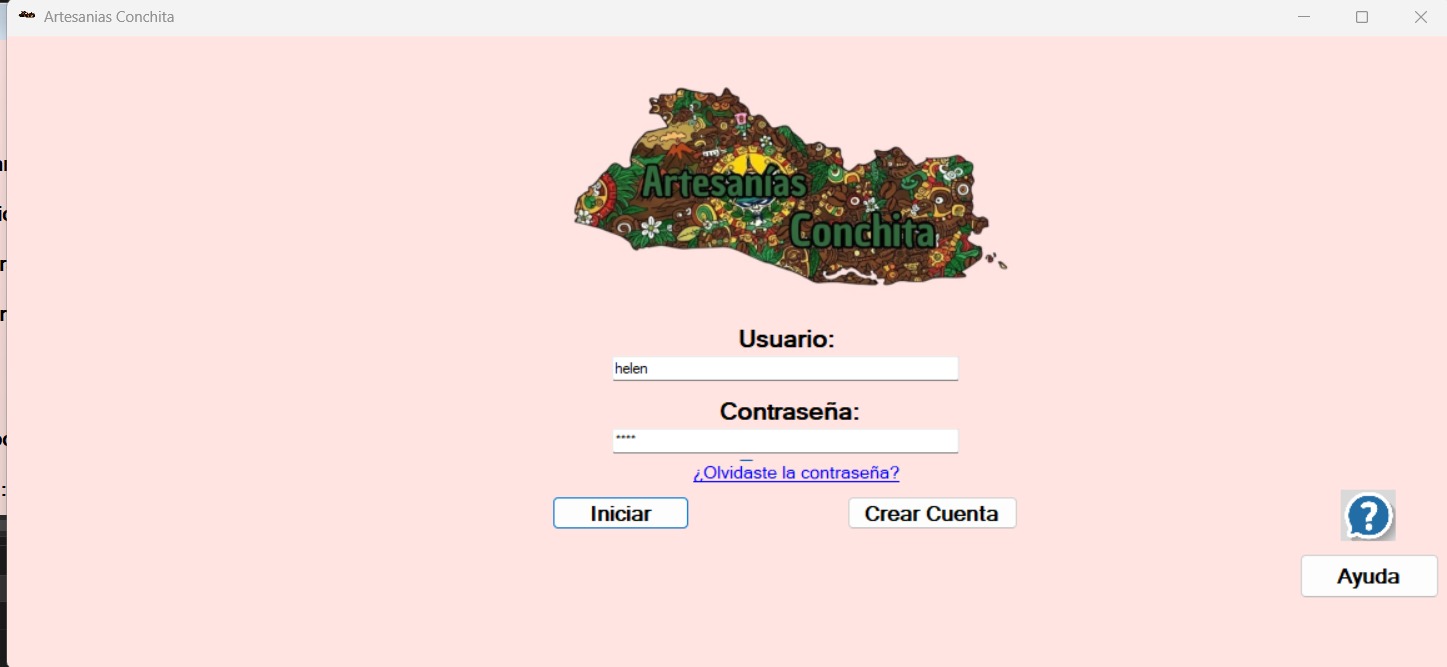Focus the Contraseña password field
The image size is (1447, 667).
click(x=785, y=441)
